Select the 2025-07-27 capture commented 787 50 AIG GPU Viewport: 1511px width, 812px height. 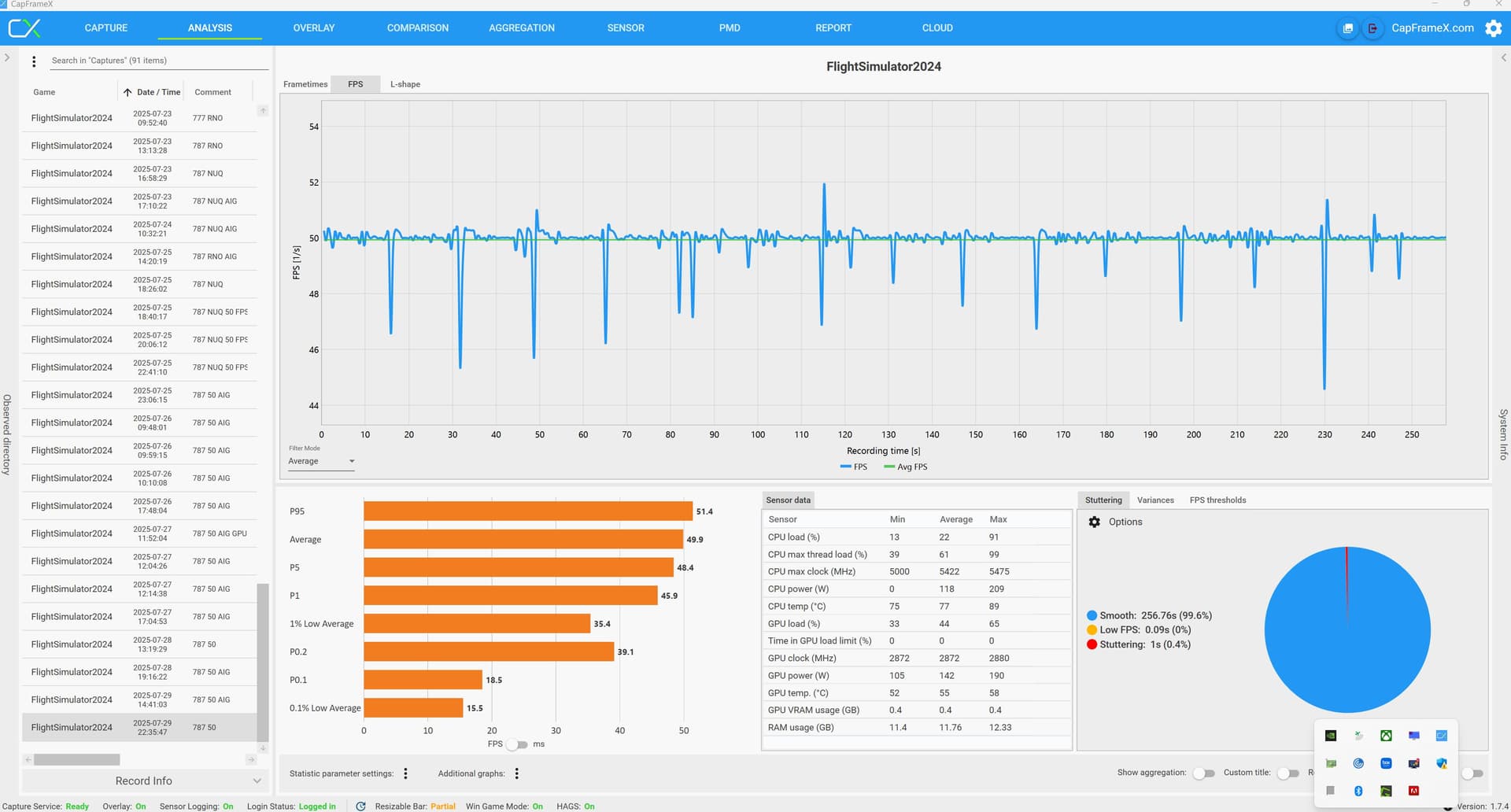[x=140, y=533]
